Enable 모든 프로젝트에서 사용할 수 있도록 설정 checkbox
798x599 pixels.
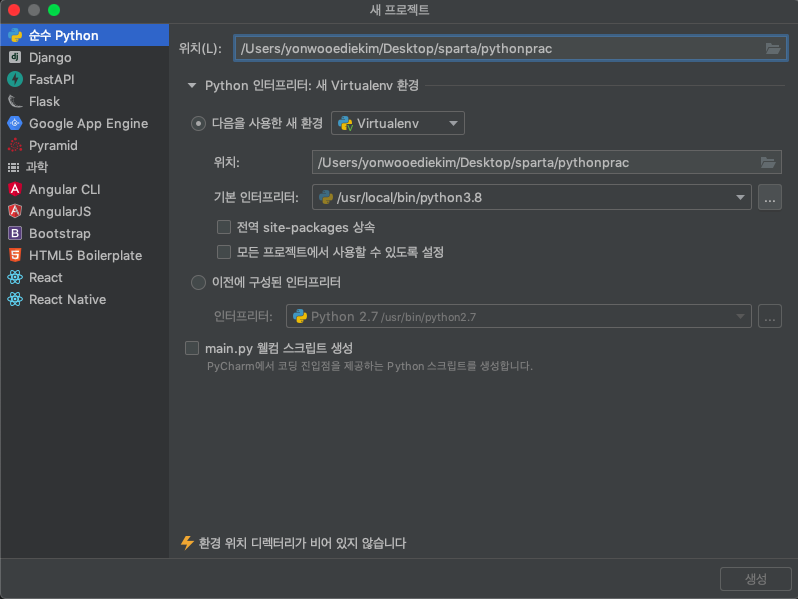(224, 252)
